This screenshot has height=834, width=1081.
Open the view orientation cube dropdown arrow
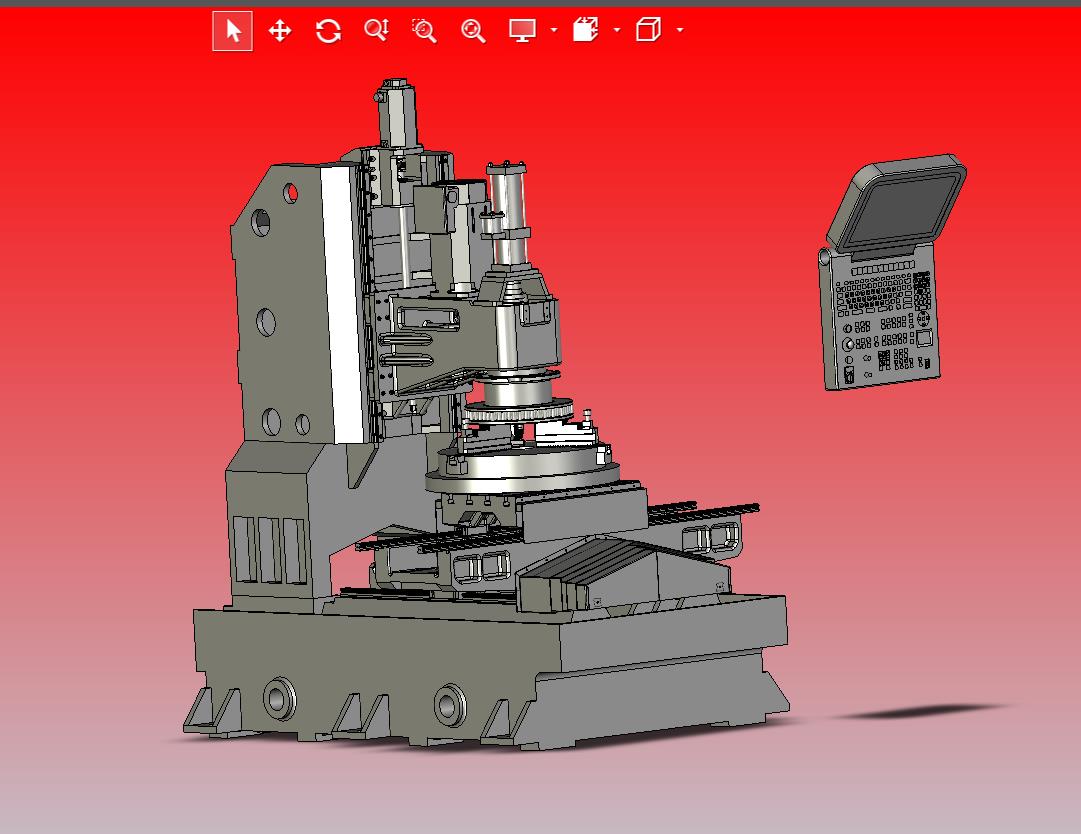click(x=680, y=30)
